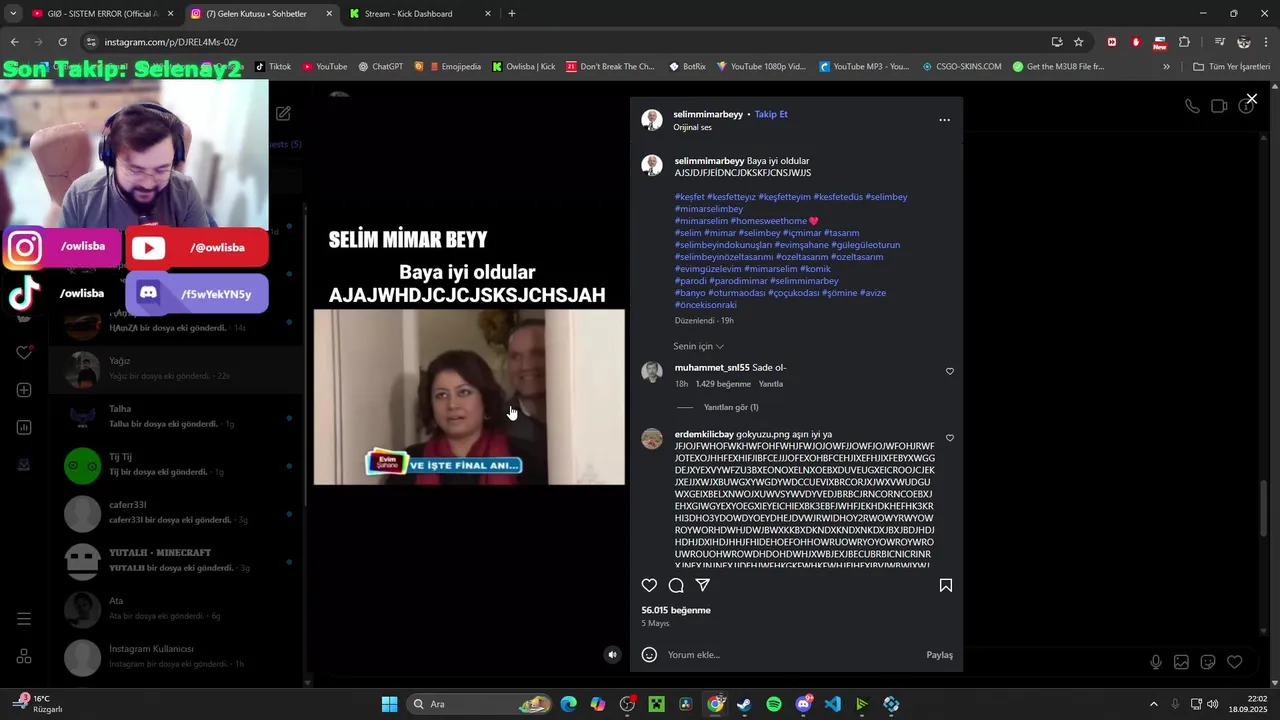
Task: Compose a new message with the pencil icon
Action: click(x=283, y=114)
